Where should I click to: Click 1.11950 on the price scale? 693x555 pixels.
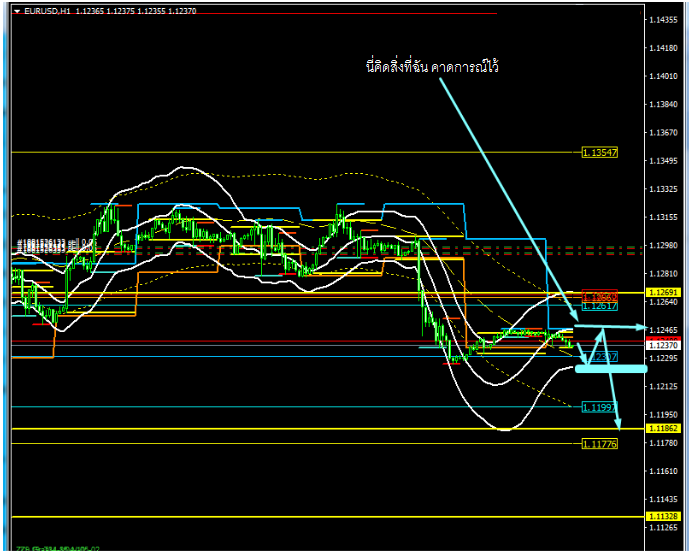[x=663, y=415]
